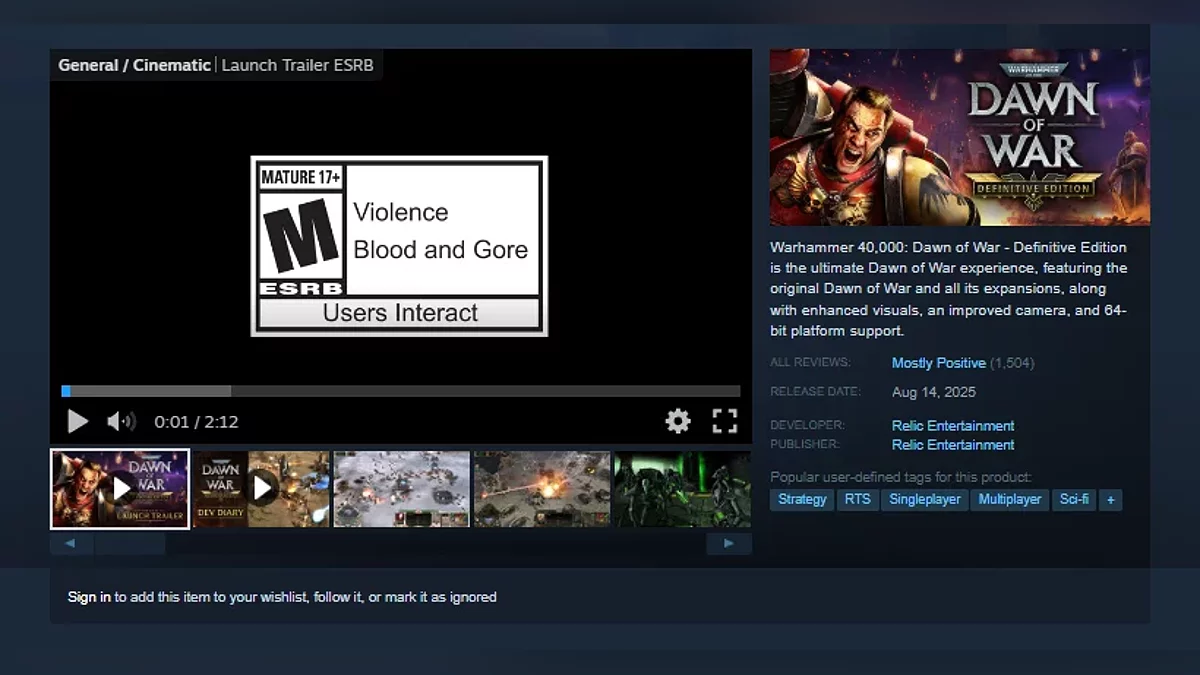The image size is (1200, 675).
Task: Select the Dev Diary video thumbnail
Action: 261,489
